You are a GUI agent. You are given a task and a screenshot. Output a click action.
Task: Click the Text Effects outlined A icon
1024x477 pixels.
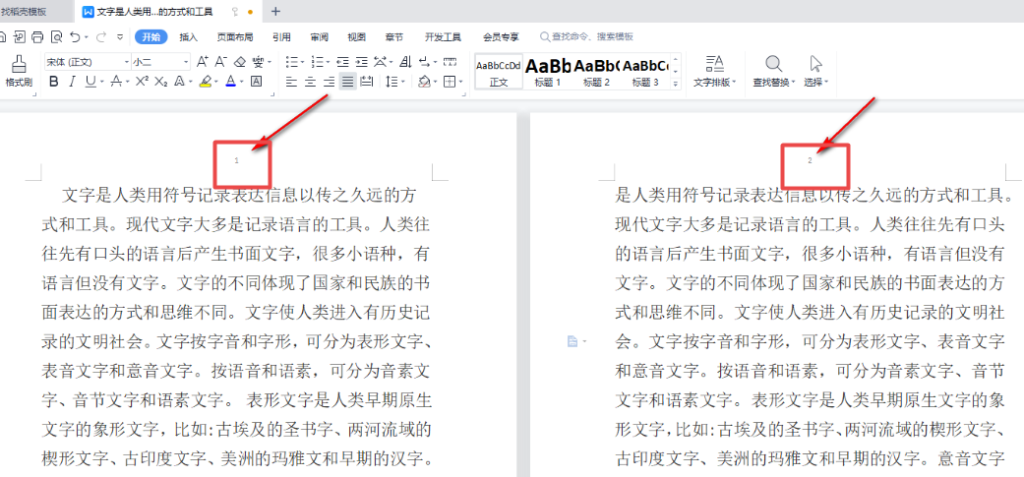pos(179,82)
